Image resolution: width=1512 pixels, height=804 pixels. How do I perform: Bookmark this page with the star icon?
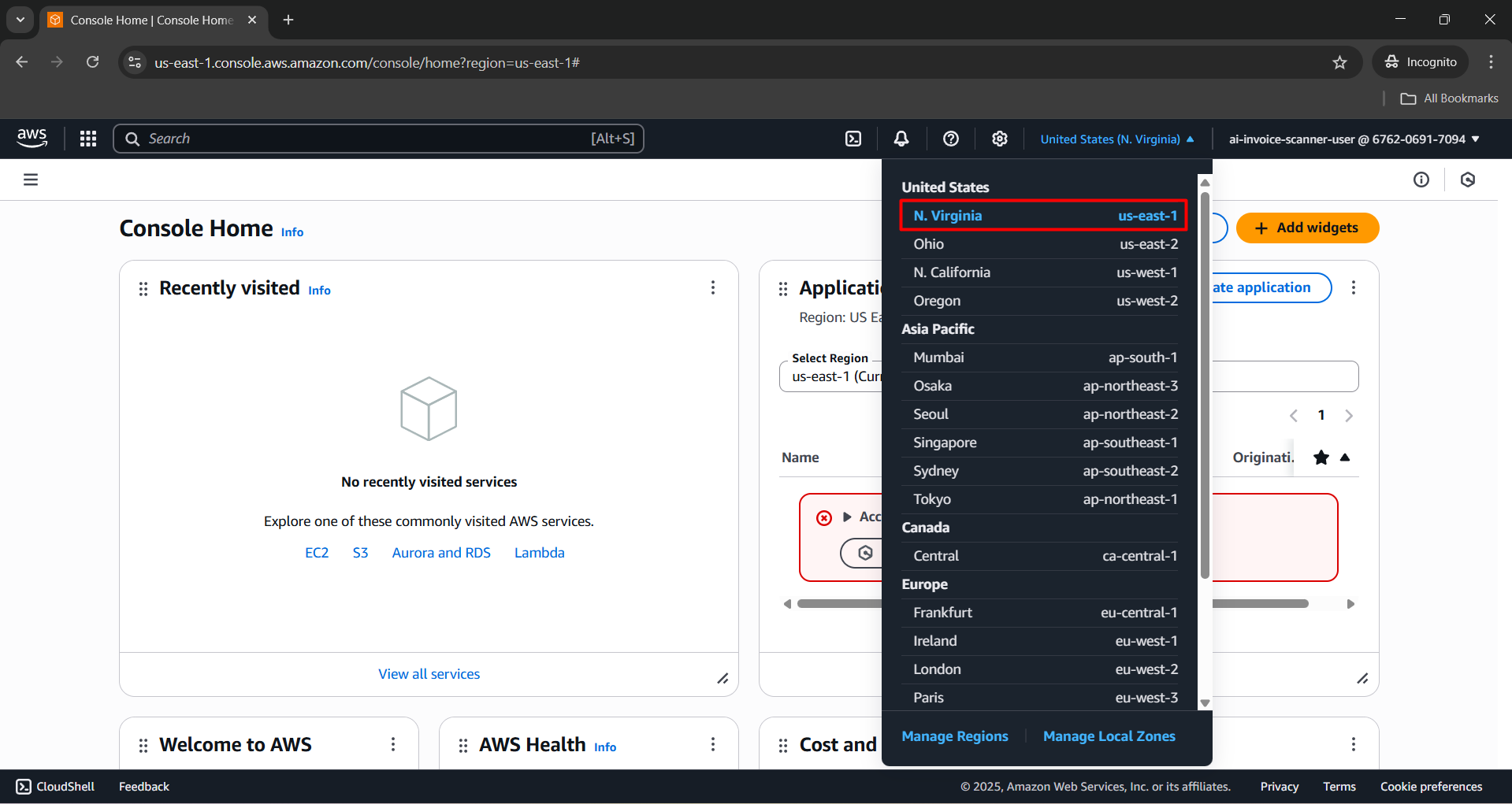1339,62
